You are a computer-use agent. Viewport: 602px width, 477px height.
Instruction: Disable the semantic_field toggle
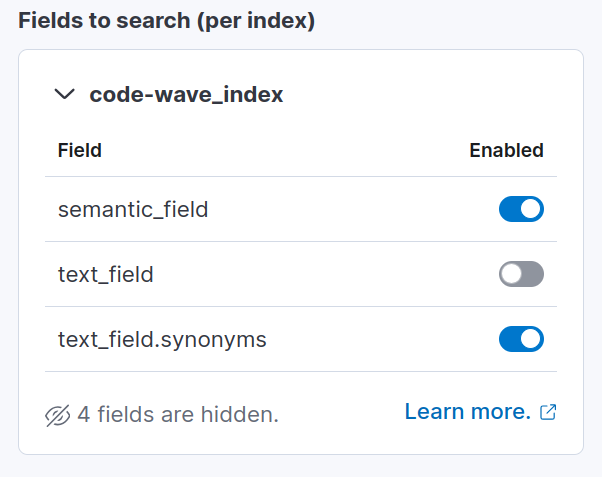521,209
